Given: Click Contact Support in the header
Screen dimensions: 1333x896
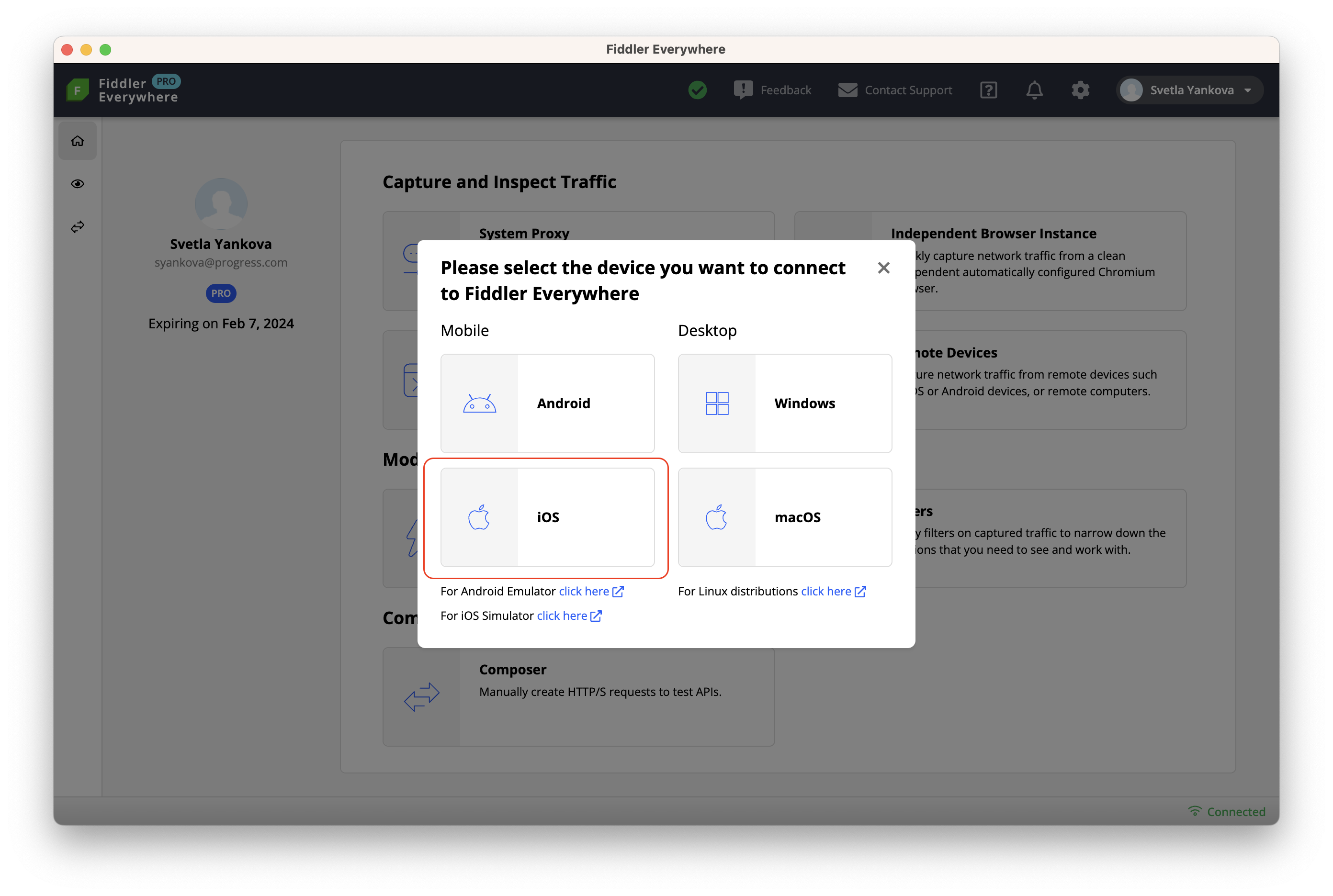Looking at the screenshot, I should pyautogui.click(x=895, y=90).
